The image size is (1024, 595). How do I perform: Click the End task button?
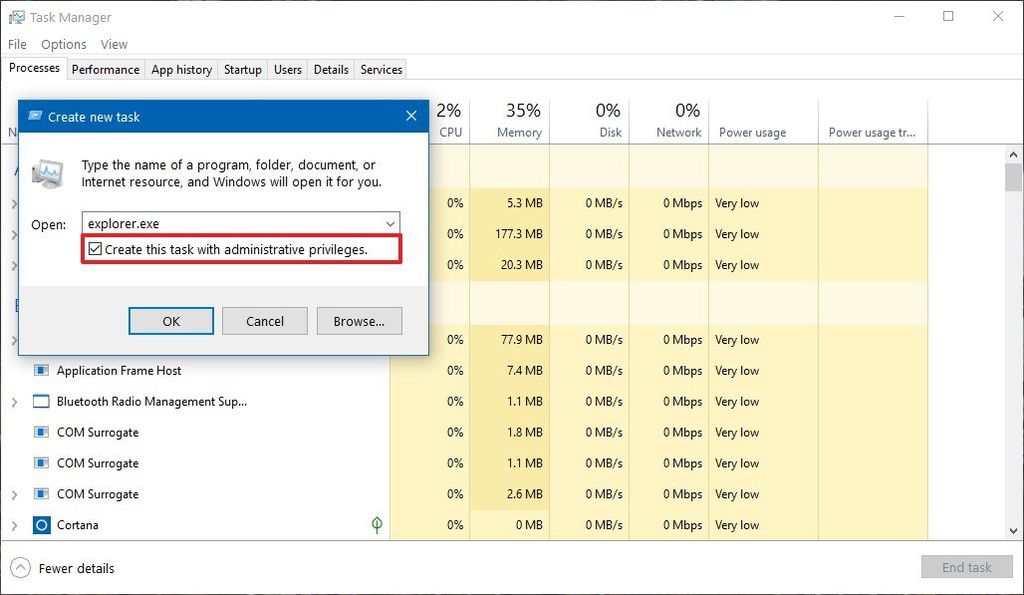966,567
